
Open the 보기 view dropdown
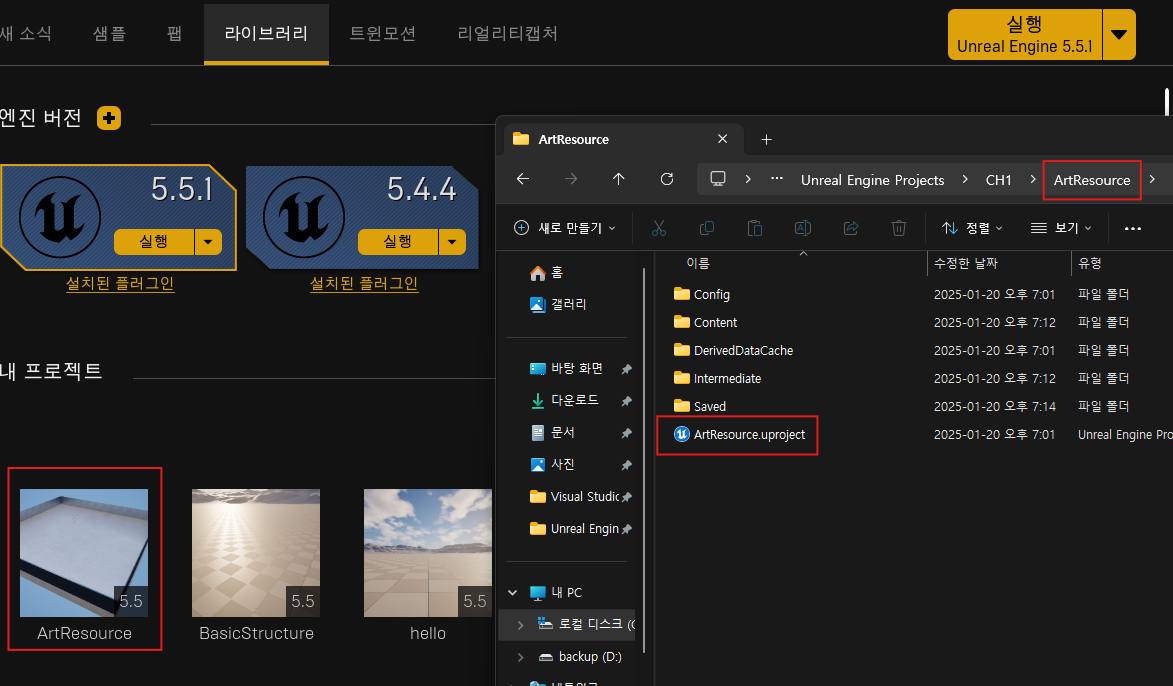[1061, 228]
